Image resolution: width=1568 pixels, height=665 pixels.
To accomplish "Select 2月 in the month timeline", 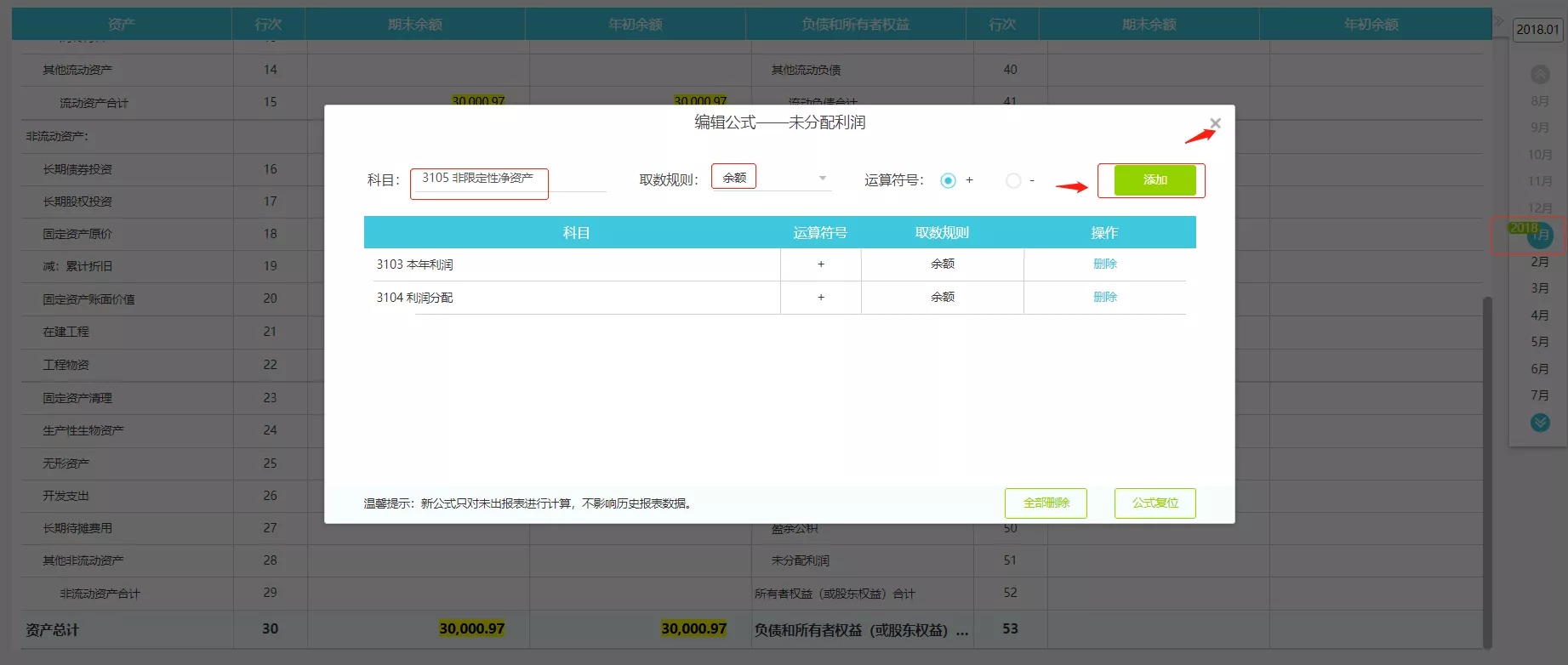I will pyautogui.click(x=1540, y=262).
